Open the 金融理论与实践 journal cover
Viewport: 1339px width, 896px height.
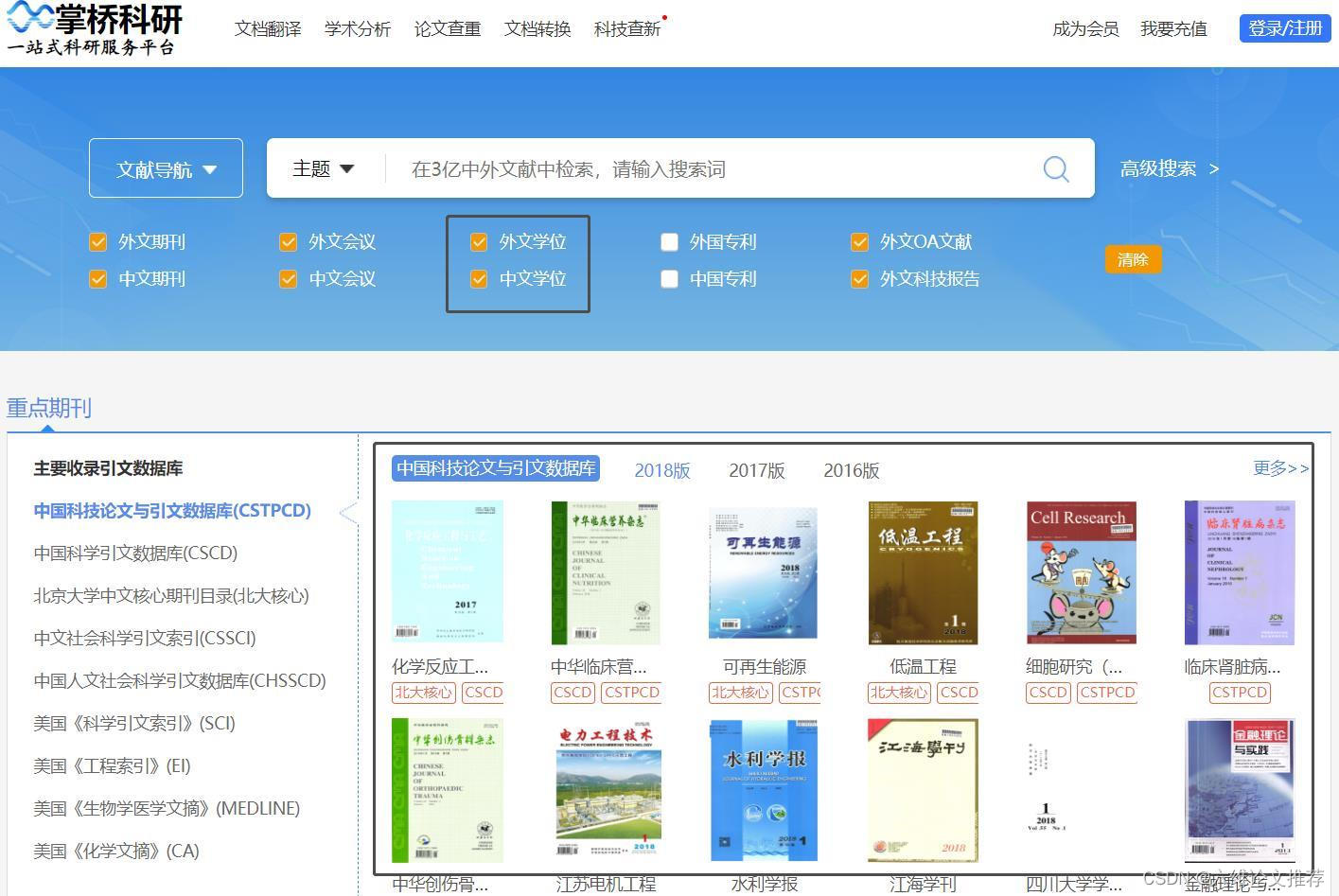[x=1240, y=790]
